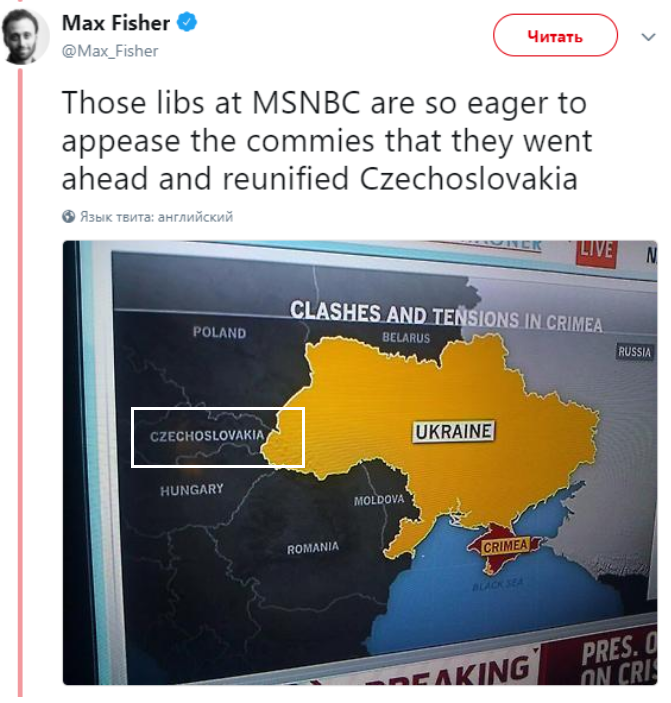This screenshot has height=703, width=671.
Task: Open the tweet options chevron dropdown
Action: tap(648, 37)
